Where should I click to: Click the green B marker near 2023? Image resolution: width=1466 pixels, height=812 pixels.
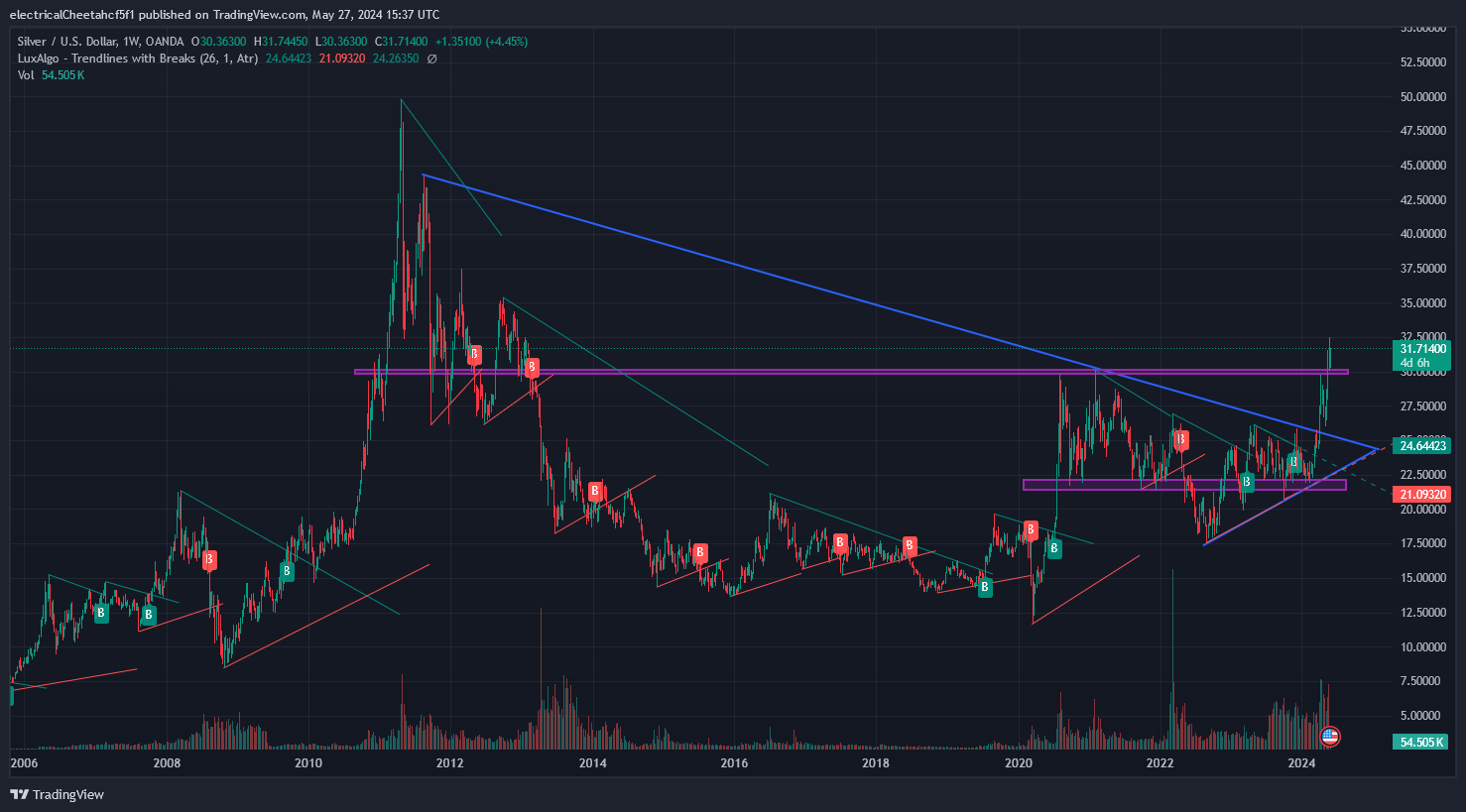(x=1247, y=482)
